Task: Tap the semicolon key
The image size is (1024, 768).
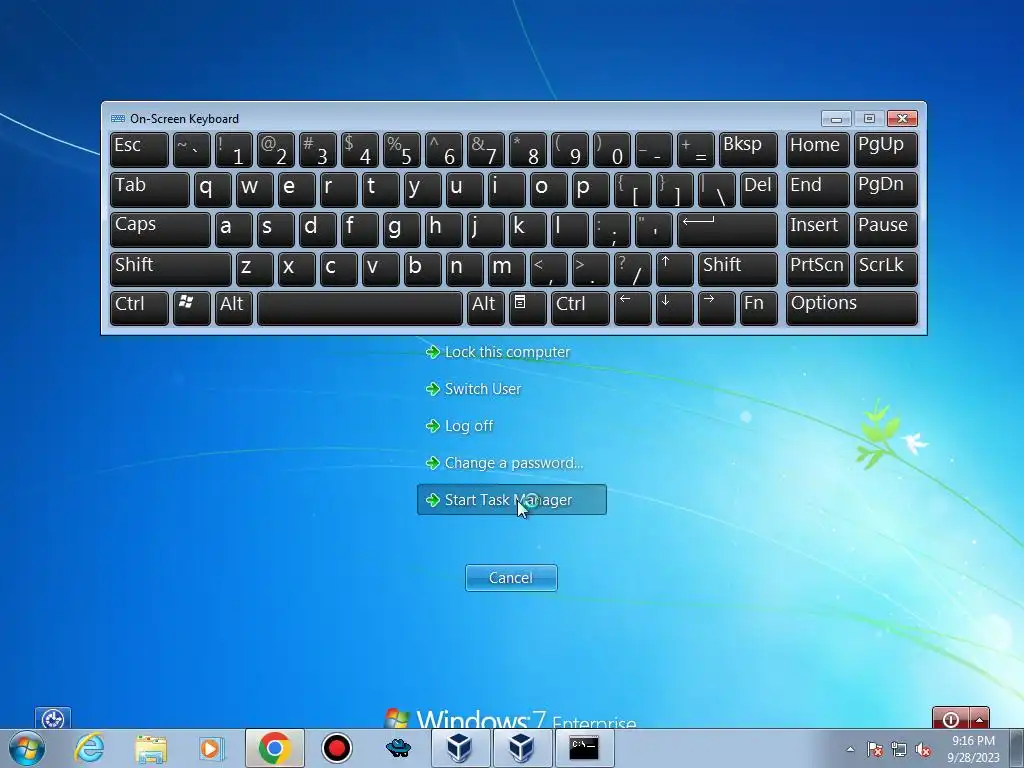Action: point(612,229)
